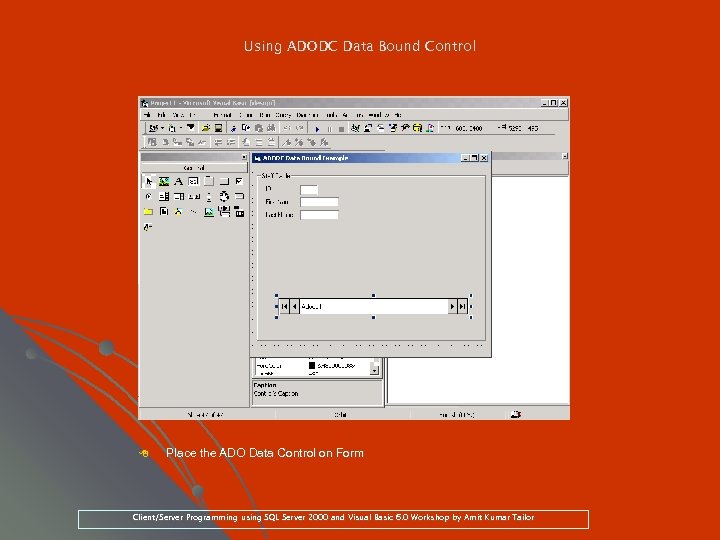Viewport: 720px width, 540px height.
Task: Select the Frame control in the toolbox
Action: [209, 181]
